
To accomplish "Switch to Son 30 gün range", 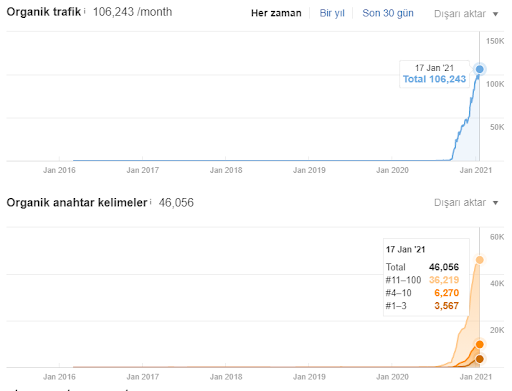I will point(388,13).
